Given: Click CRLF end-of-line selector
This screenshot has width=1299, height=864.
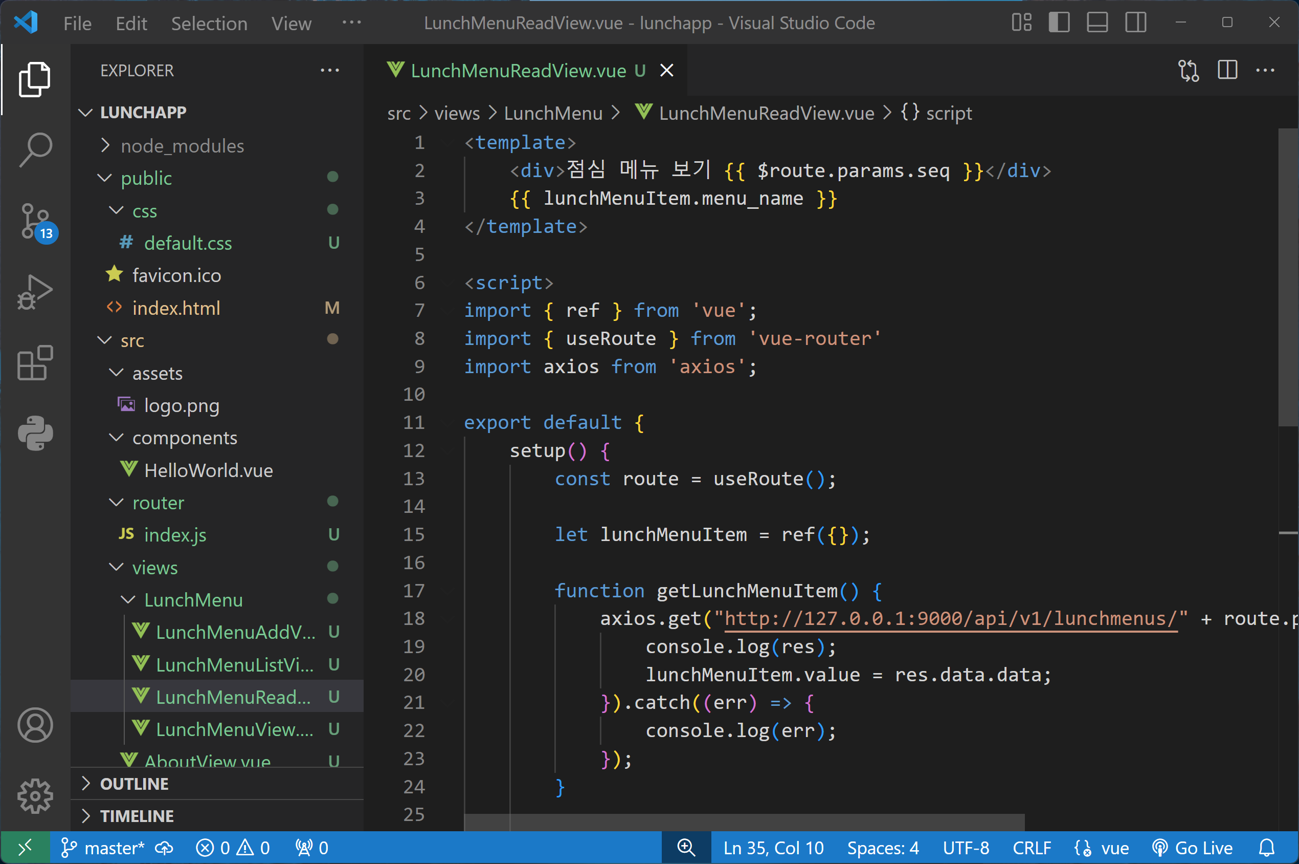Looking at the screenshot, I should 1032,847.
